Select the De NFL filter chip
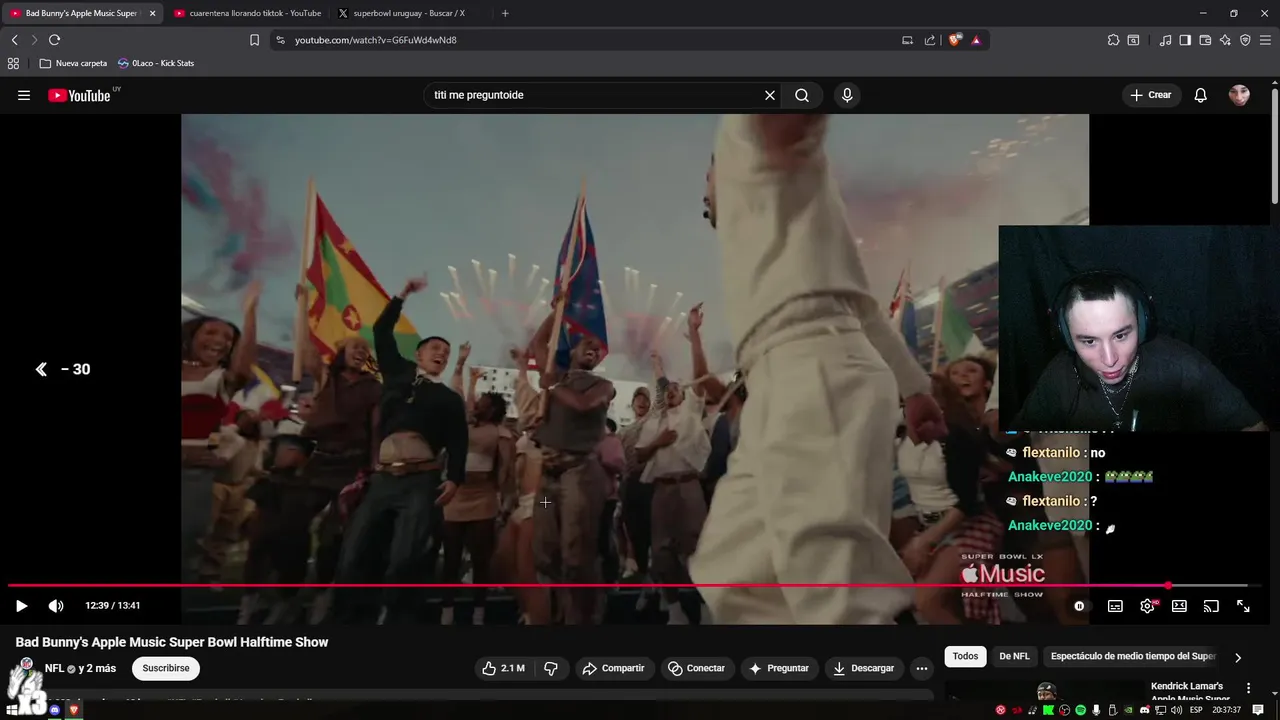Screen dimensions: 1280x720 coord(1014,656)
